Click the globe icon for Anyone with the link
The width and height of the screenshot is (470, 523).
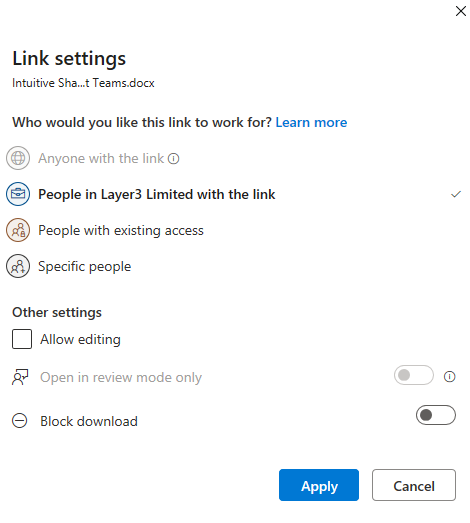18,158
